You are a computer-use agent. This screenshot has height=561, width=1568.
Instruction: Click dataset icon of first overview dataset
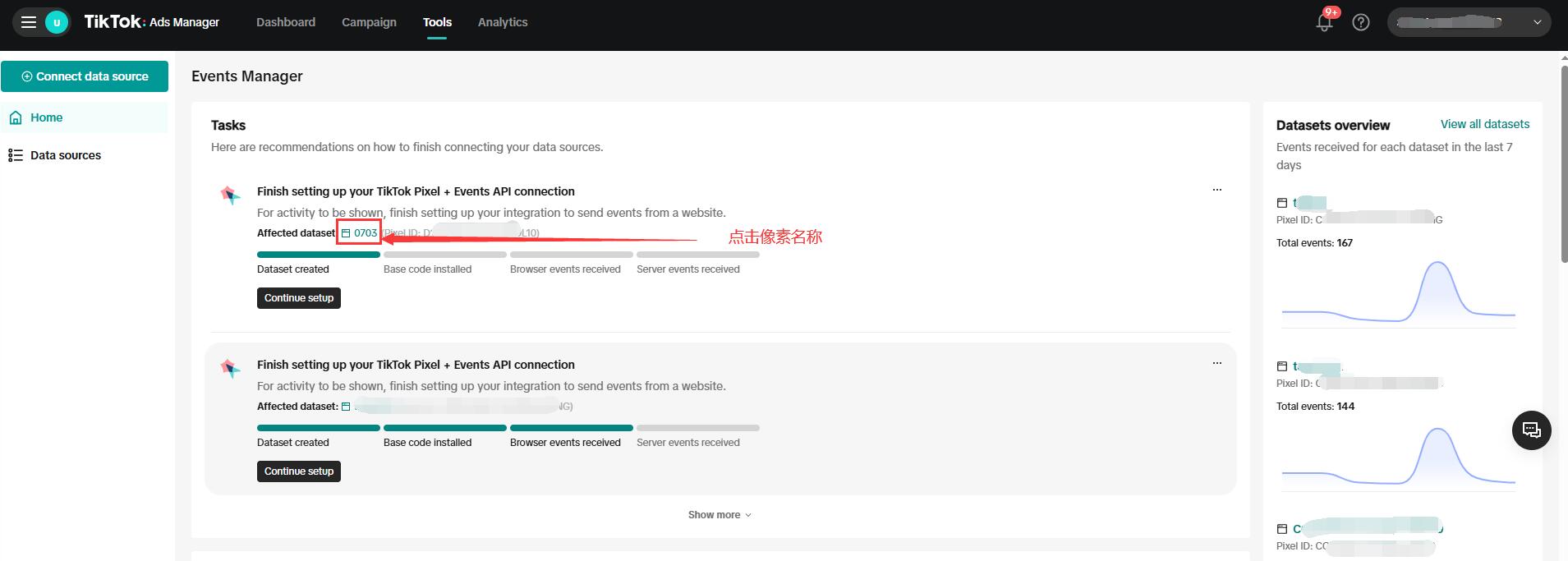click(x=1282, y=203)
